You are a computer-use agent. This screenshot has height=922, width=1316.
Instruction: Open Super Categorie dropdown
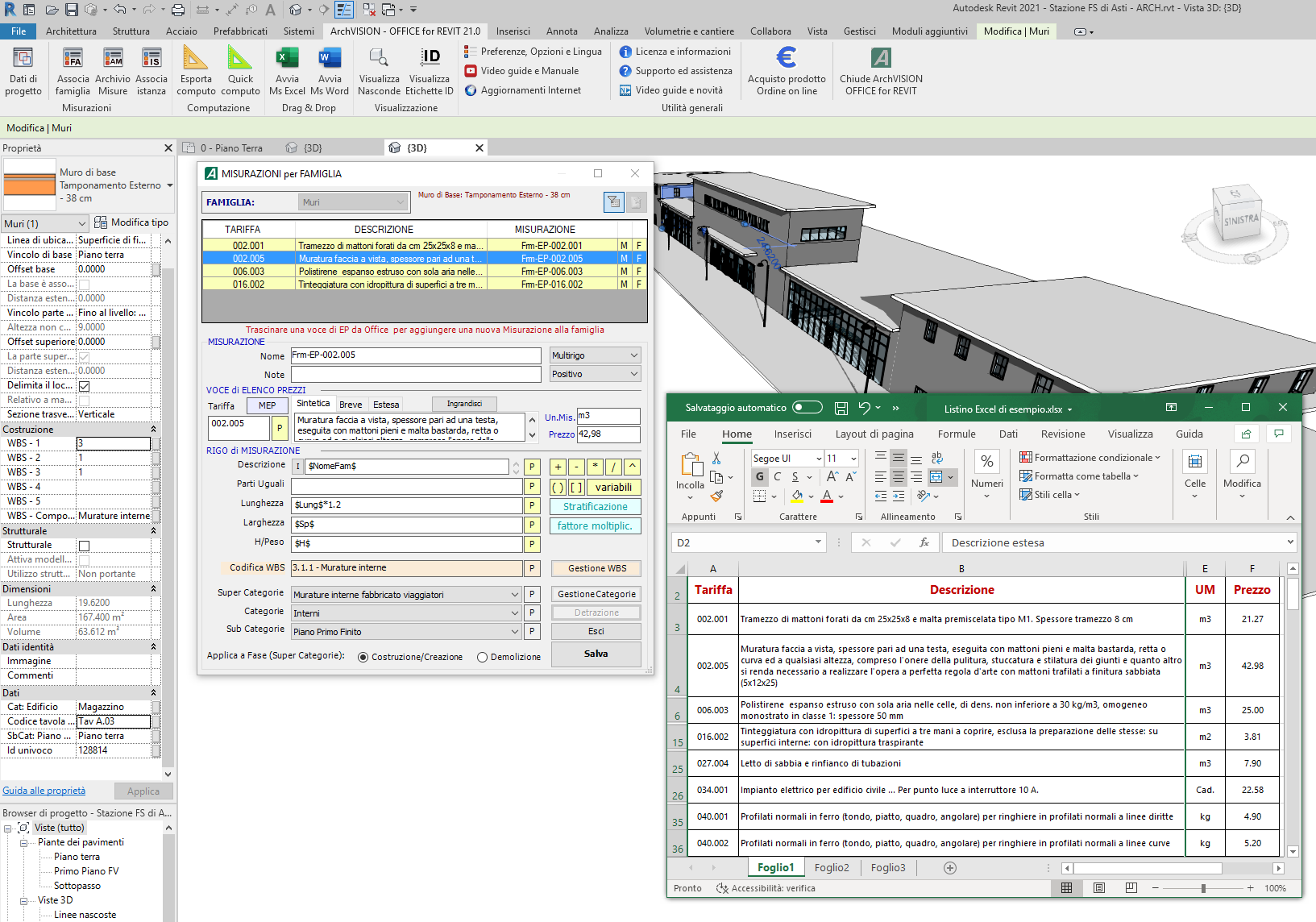[x=406, y=595]
